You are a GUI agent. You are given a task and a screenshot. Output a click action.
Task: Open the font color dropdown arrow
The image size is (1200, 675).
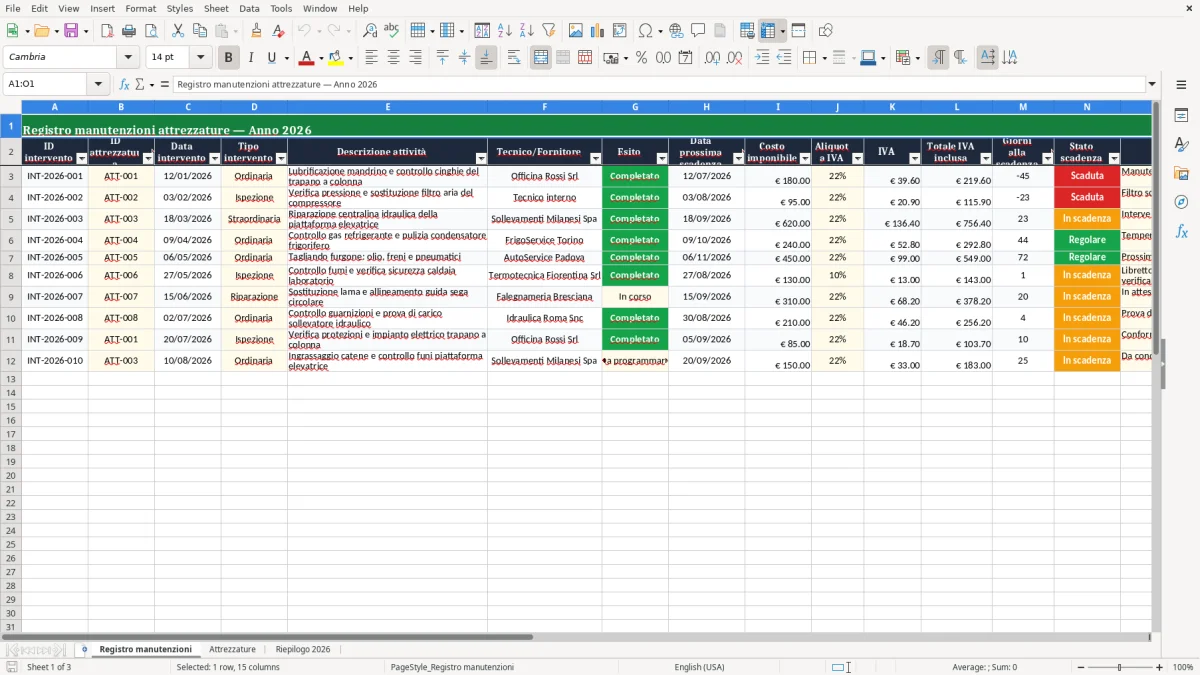click(321, 58)
